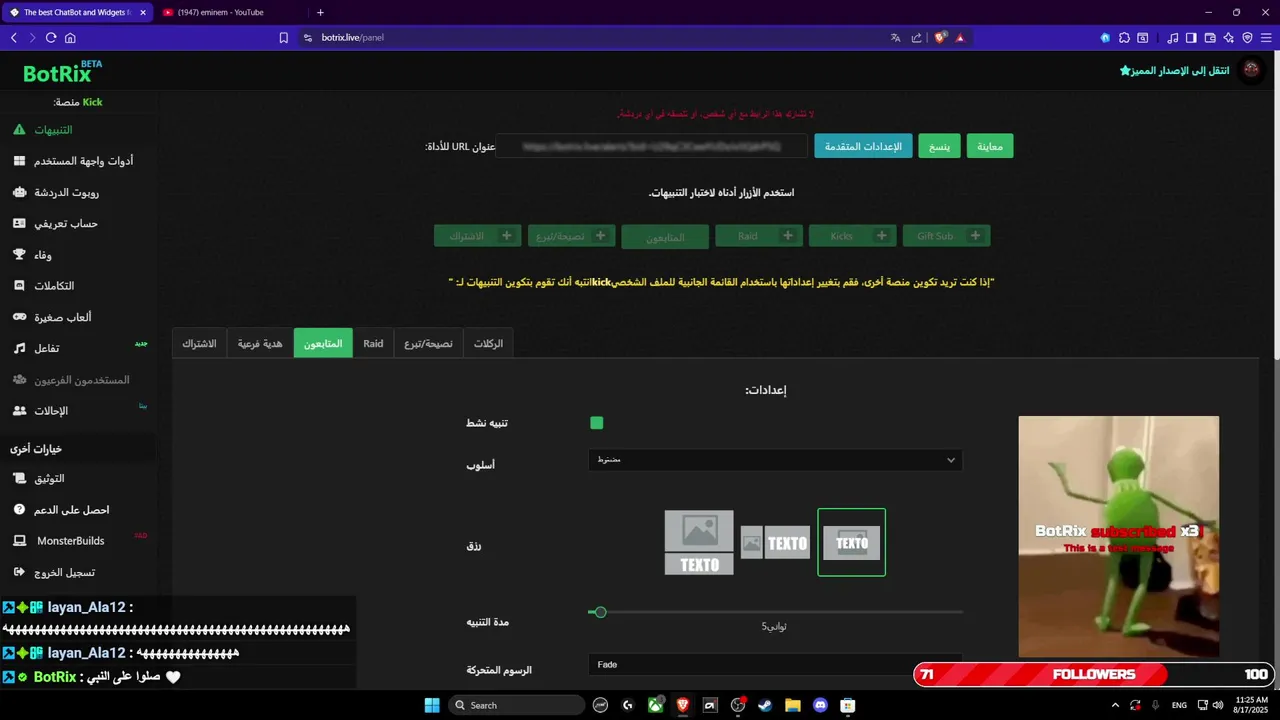Click معاينة preview button
Image resolution: width=1280 pixels, height=720 pixels.
point(990,146)
